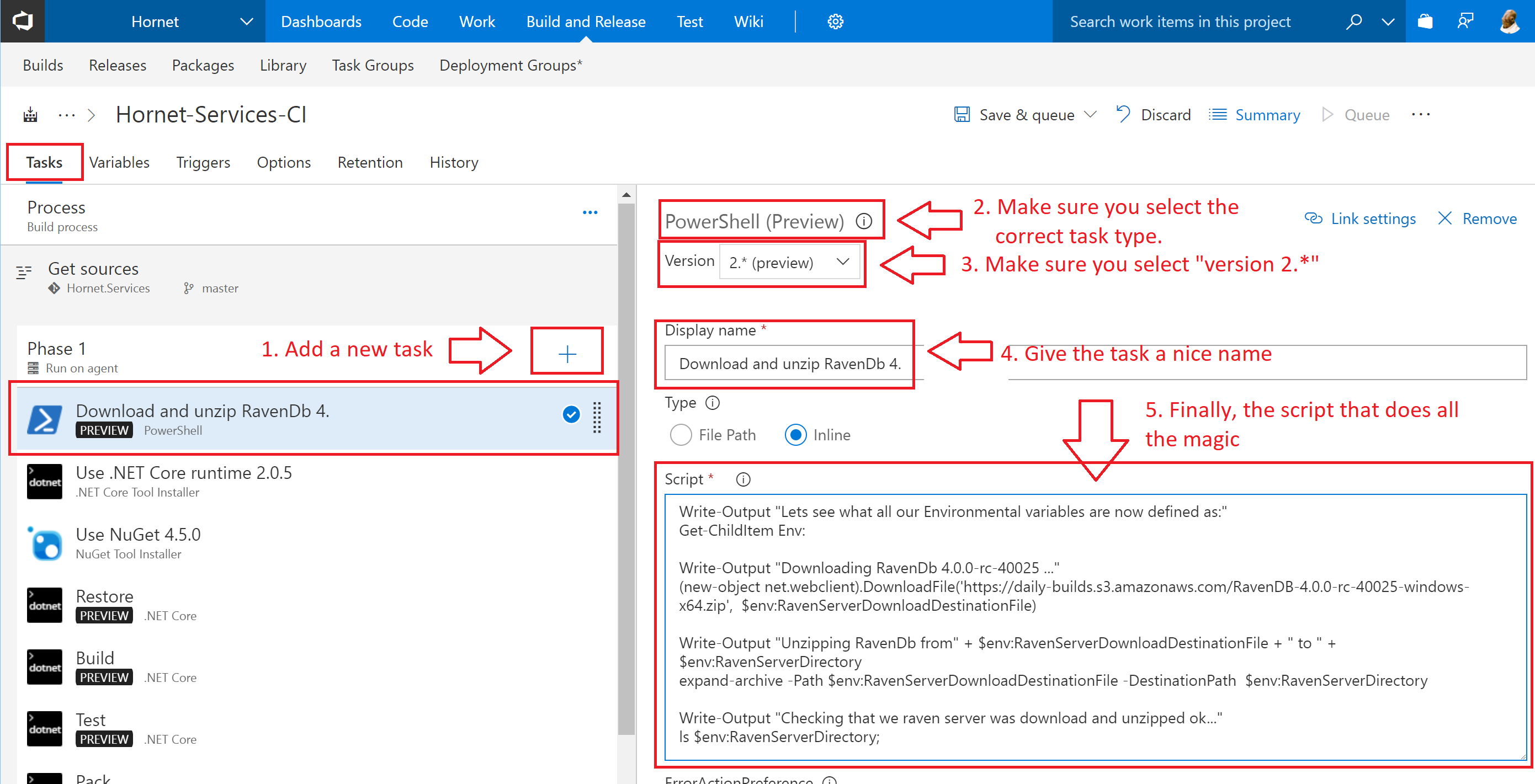Click the scrollbar up arrow
This screenshot has height=784, width=1535.
pos(626,195)
